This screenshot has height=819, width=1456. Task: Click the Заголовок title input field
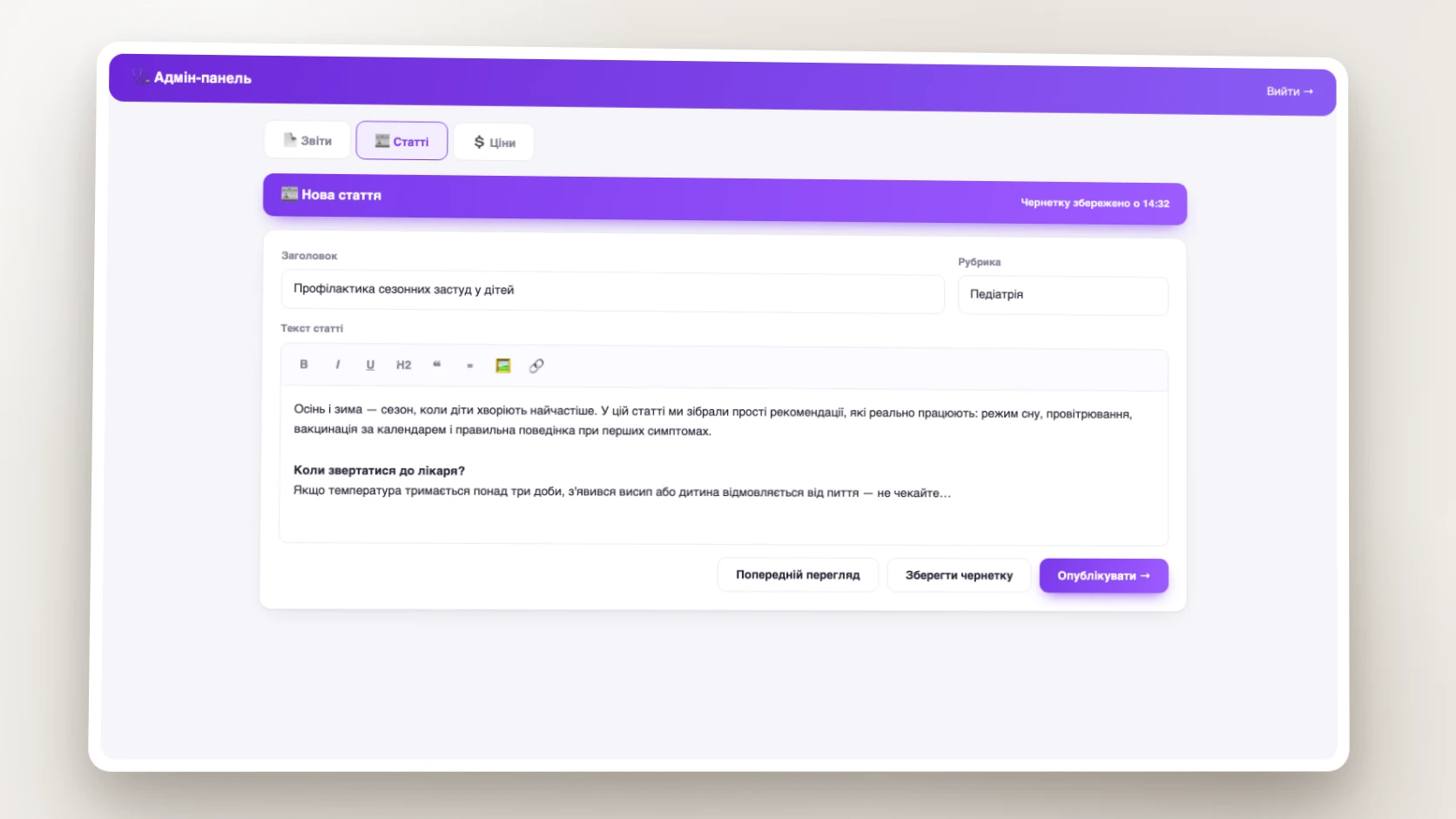pyautogui.click(x=612, y=291)
